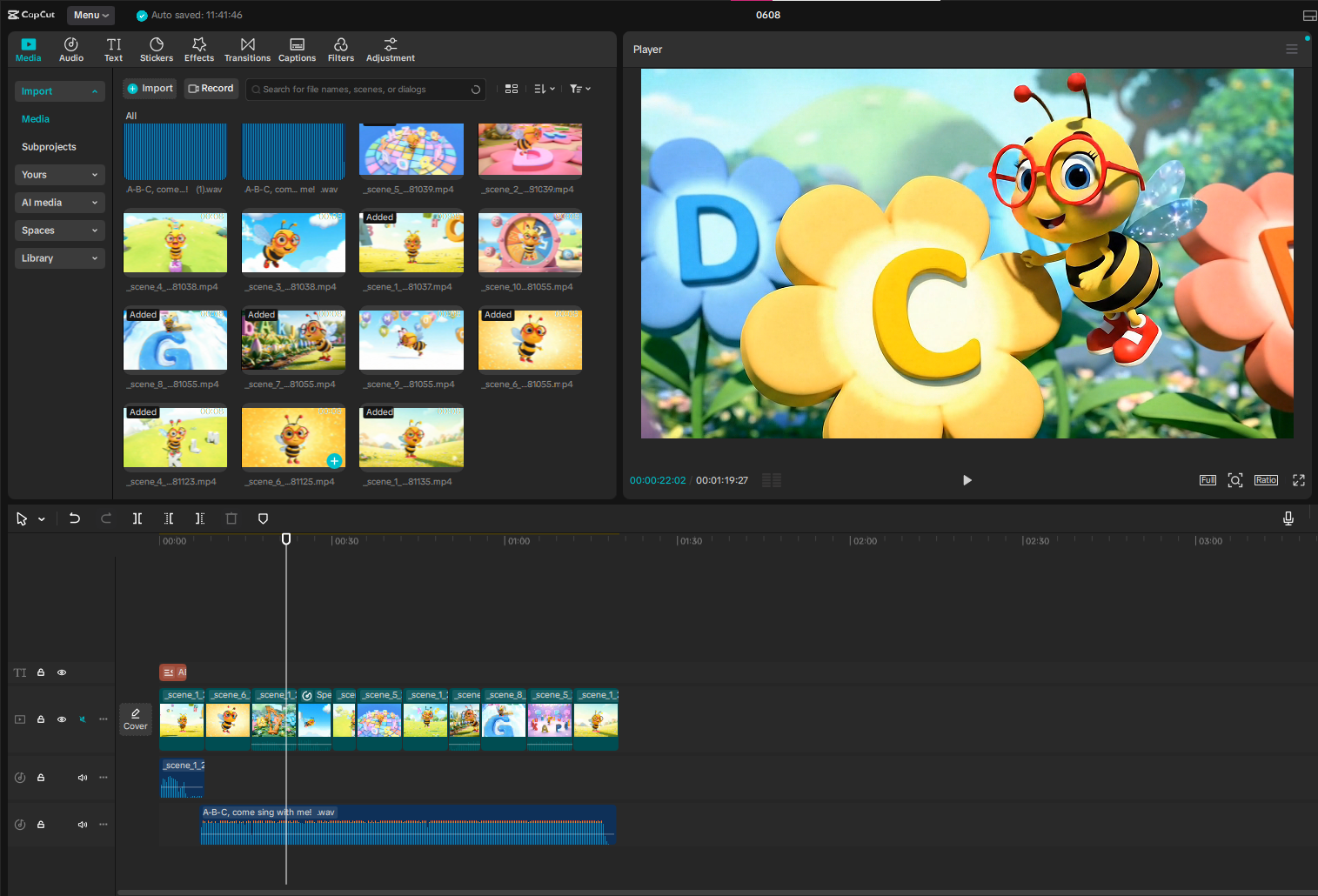
Task: Add a marker to the timeline
Action: pos(263,518)
